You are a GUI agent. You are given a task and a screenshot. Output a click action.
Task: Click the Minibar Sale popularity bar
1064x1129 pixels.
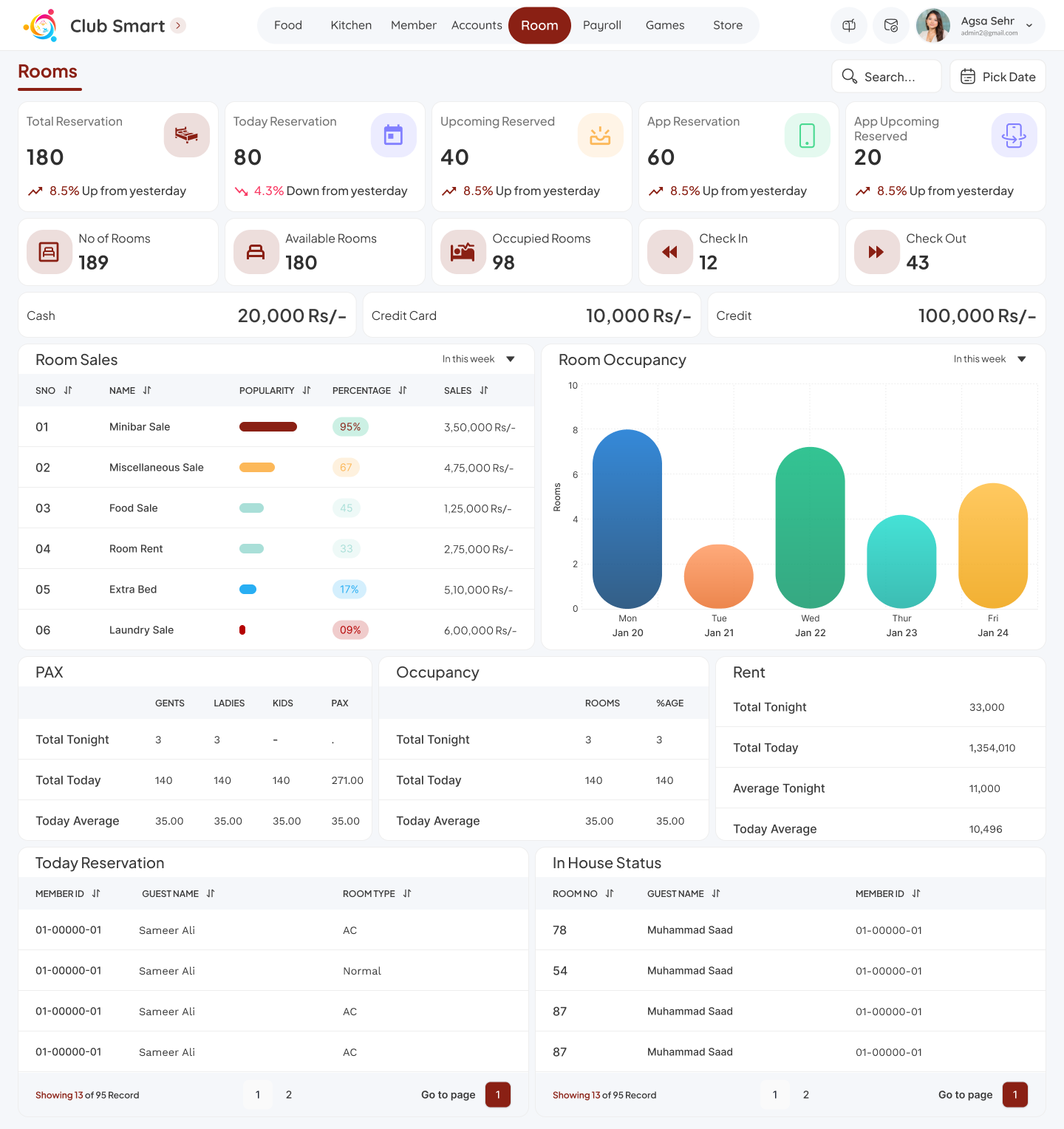coord(268,426)
